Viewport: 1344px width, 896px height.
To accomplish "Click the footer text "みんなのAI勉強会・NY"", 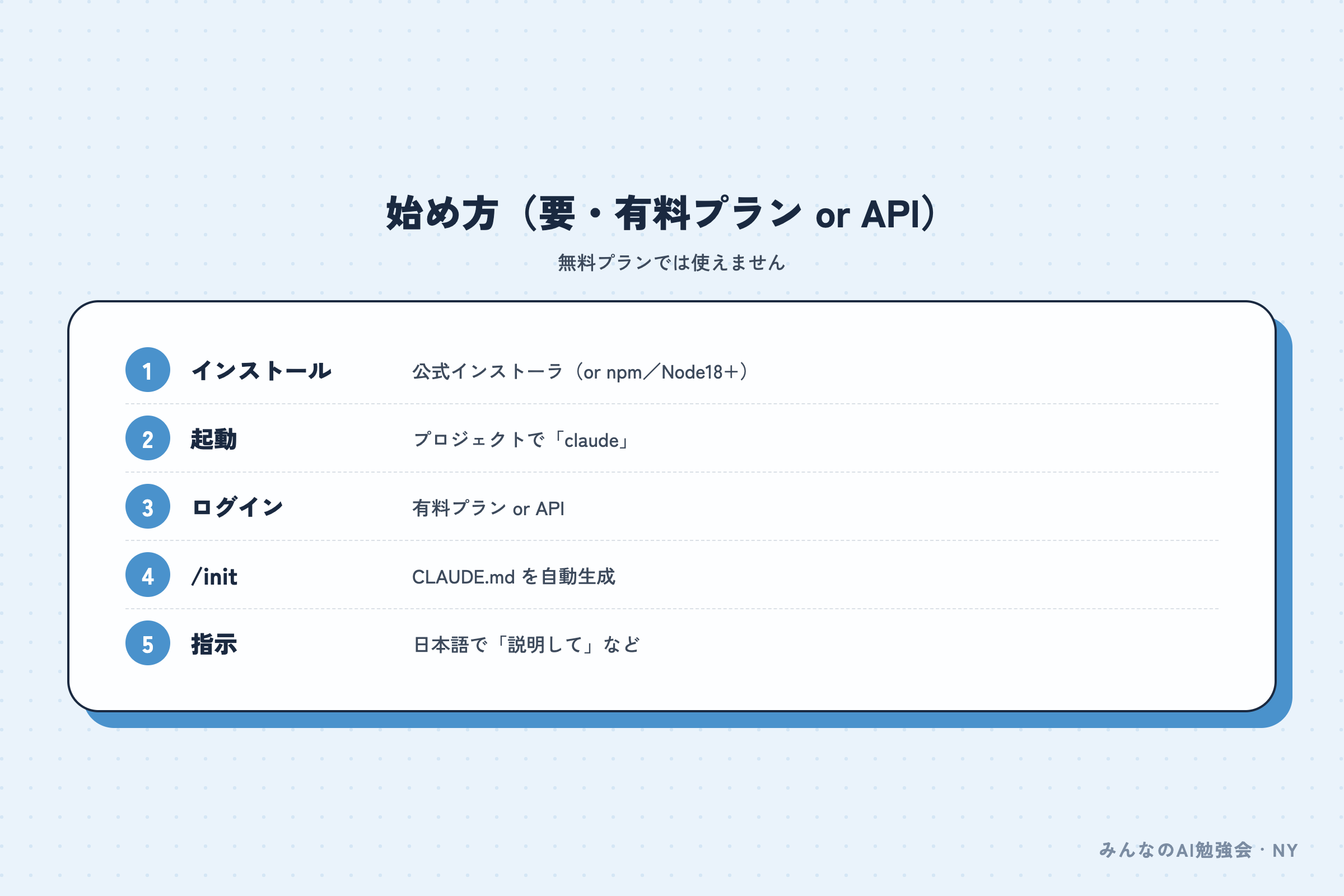I will [x=1199, y=850].
